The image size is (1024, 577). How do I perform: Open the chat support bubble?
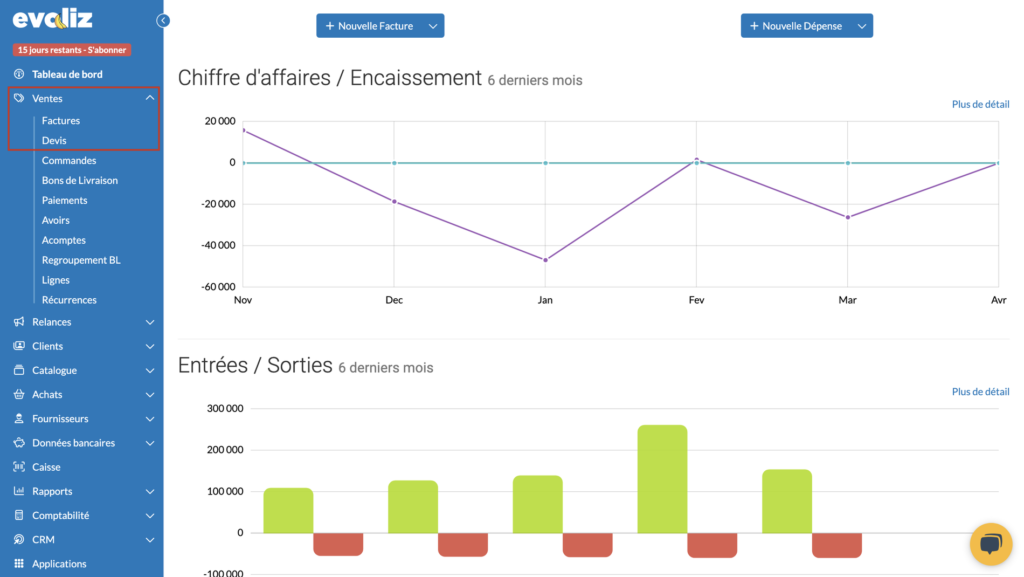tap(991, 544)
